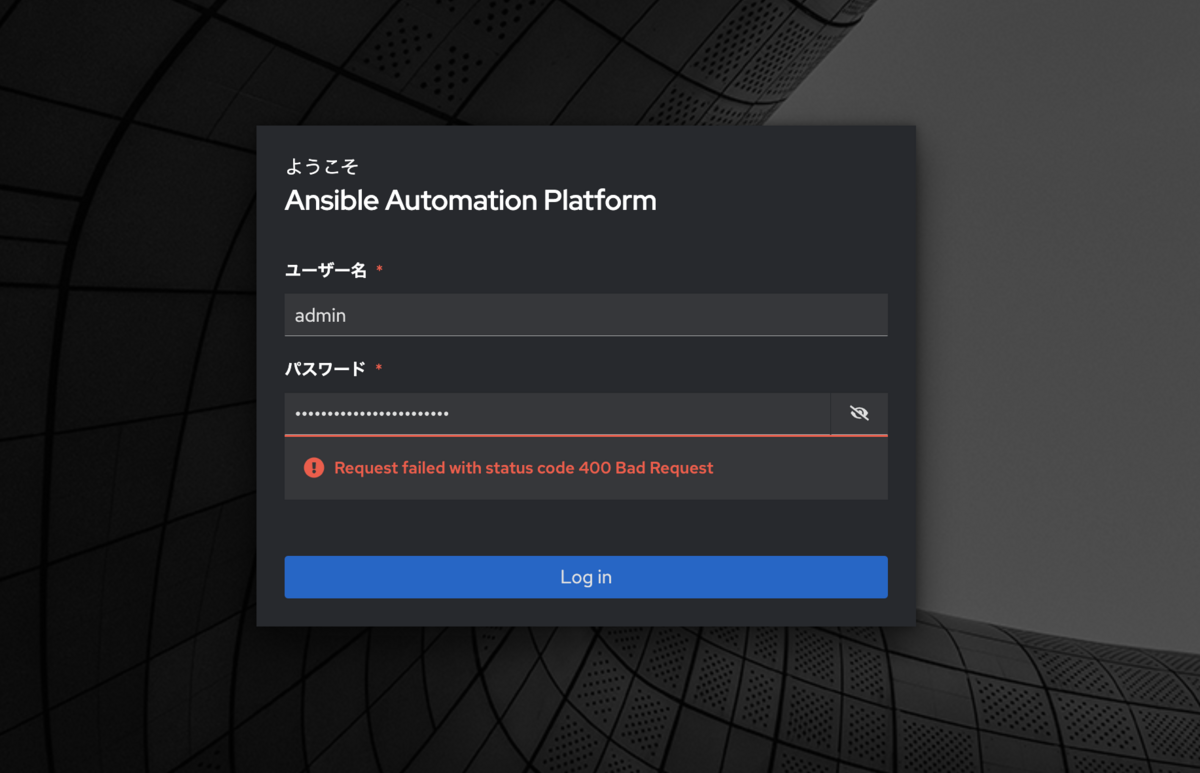Click the Ansible Automation Platform heading

pos(470,200)
